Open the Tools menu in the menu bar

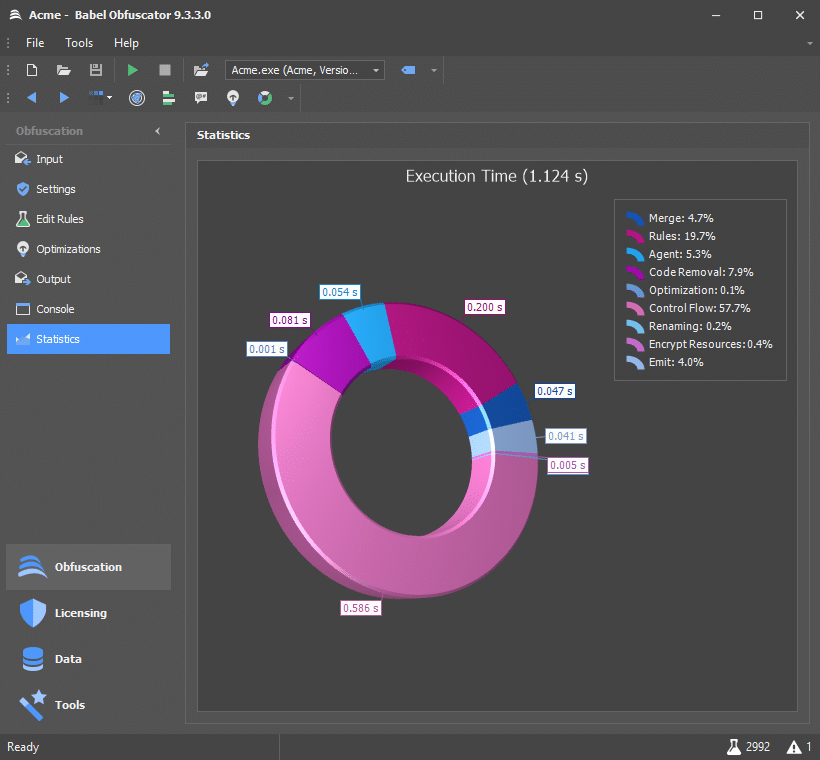coord(79,43)
